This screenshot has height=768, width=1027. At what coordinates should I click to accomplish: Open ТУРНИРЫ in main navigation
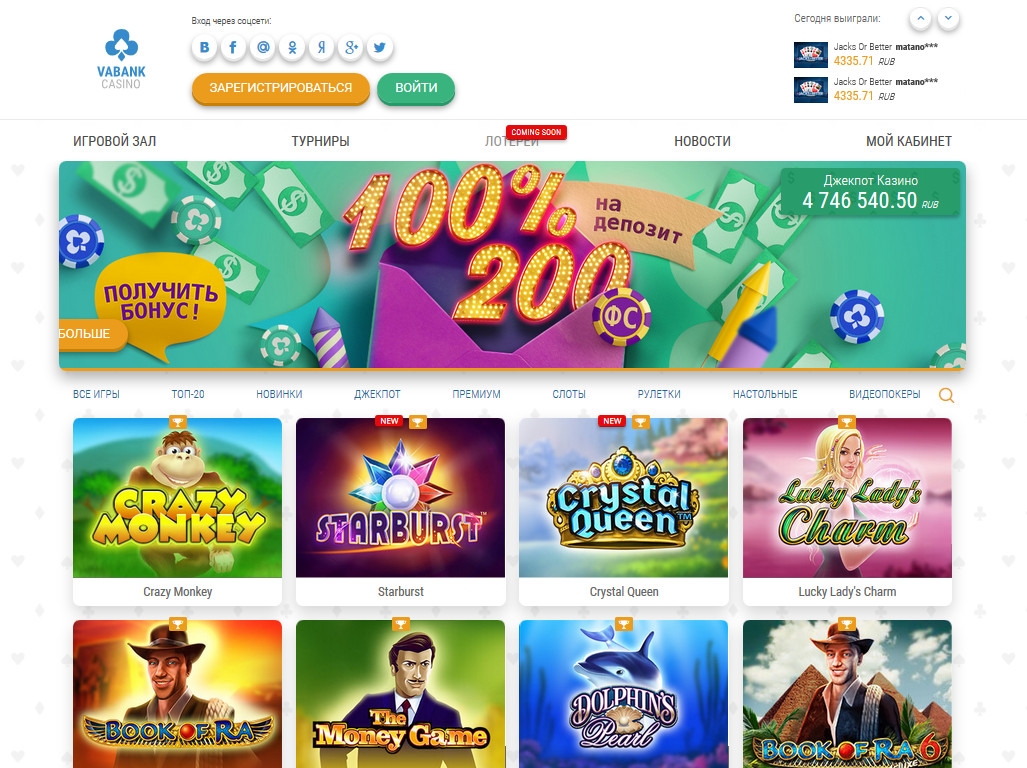click(x=320, y=141)
